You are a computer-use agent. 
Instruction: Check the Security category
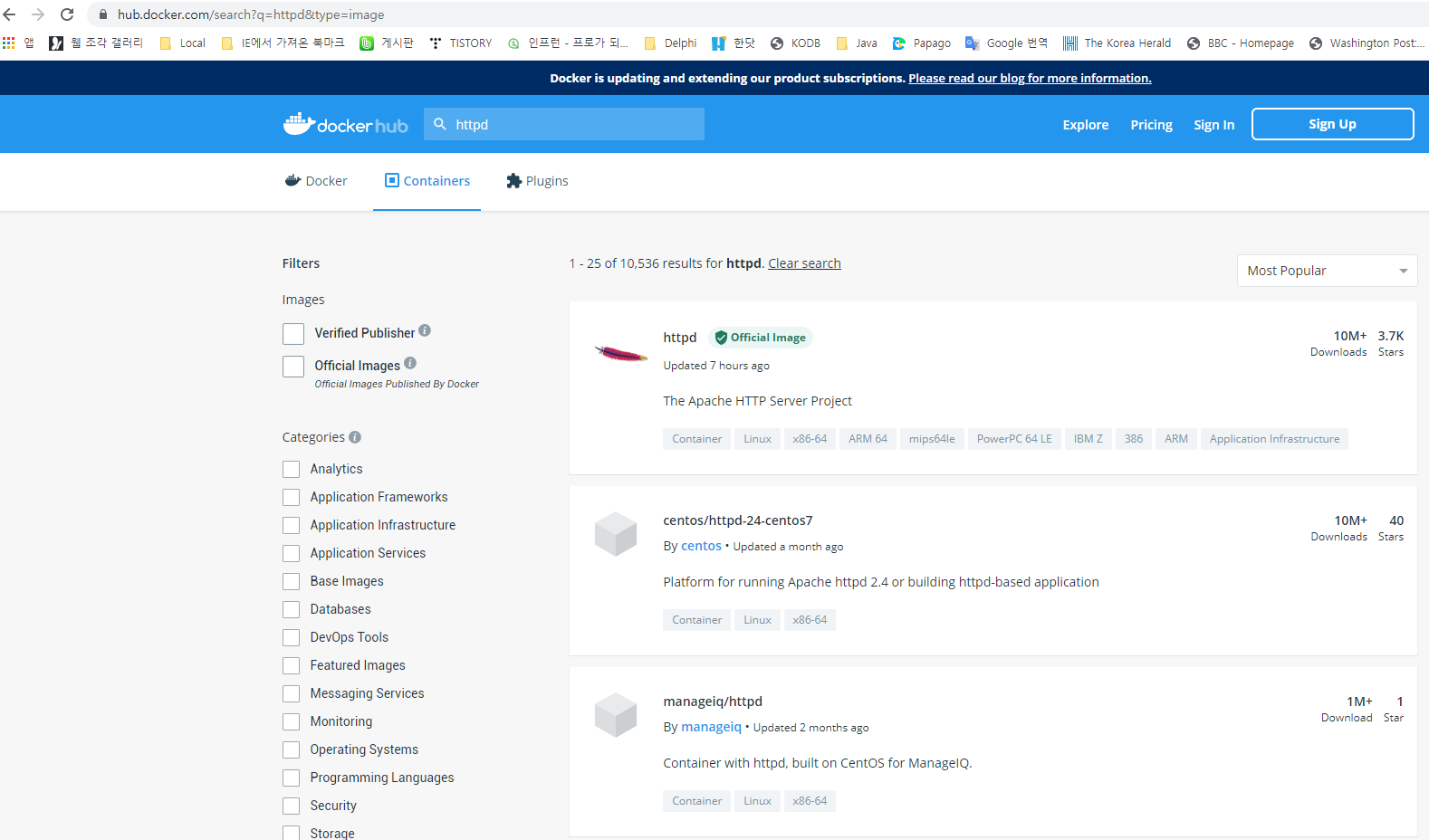click(291, 806)
